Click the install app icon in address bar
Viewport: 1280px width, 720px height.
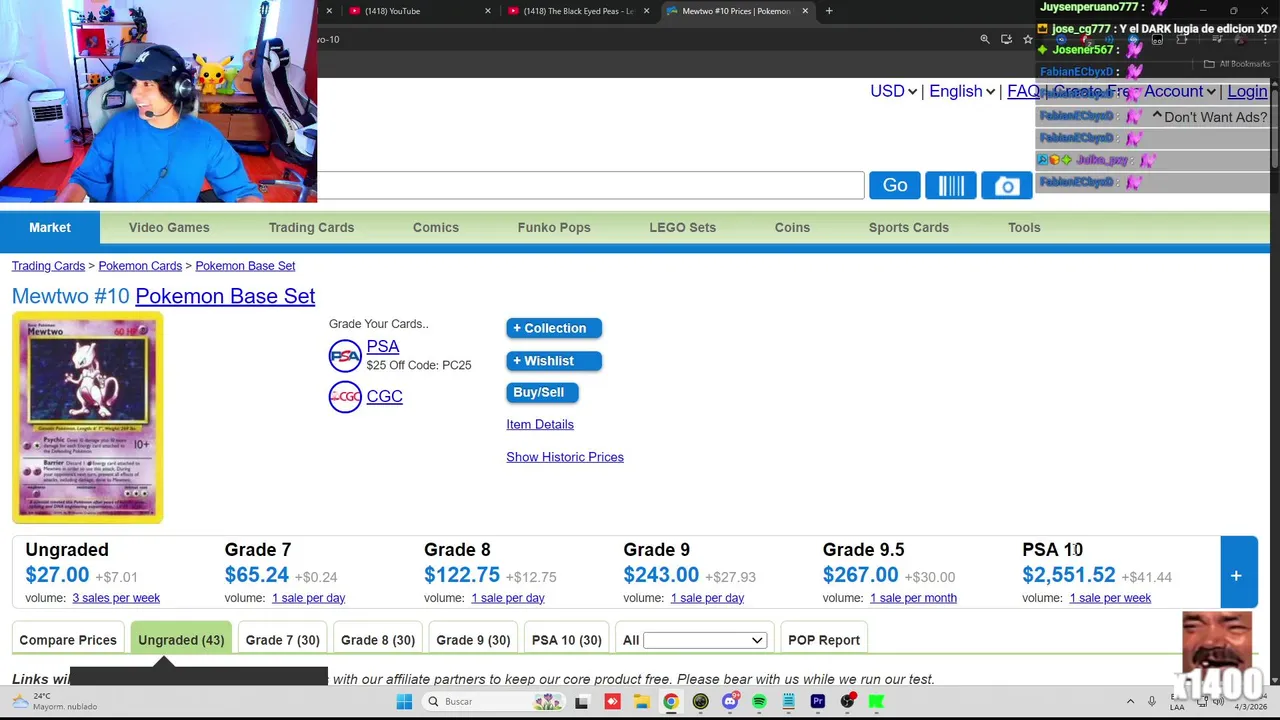[1006, 39]
